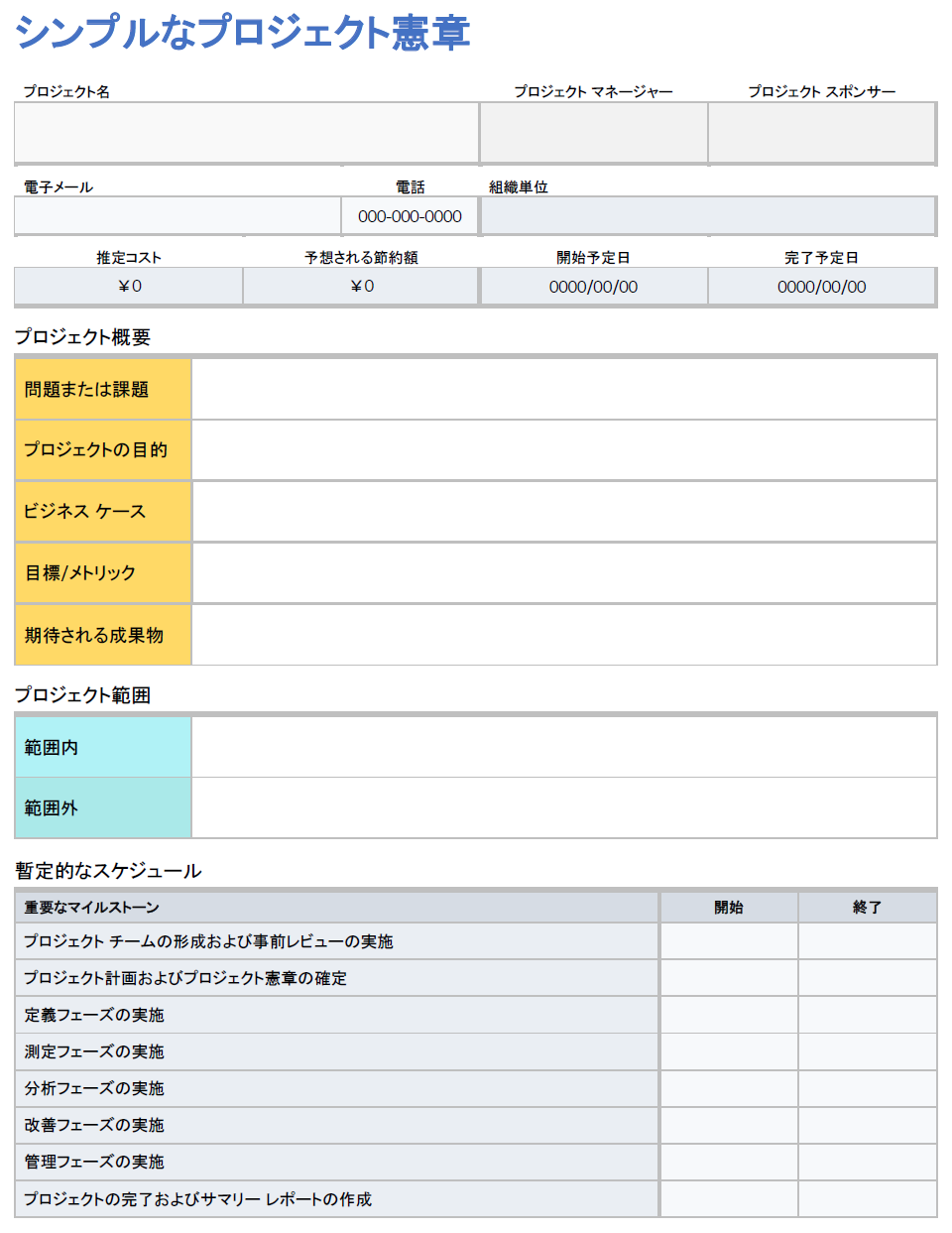Click the 終了 cell for 測定フェーズの実施
The width and height of the screenshot is (952, 1233).
(866, 1051)
